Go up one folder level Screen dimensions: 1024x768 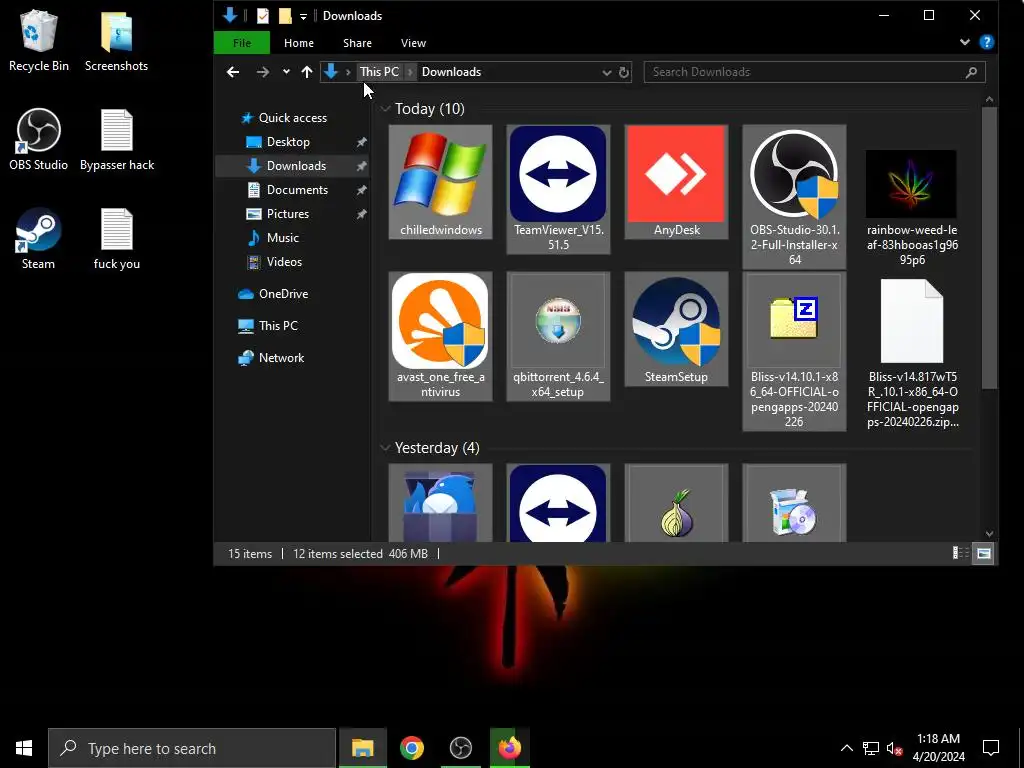pyautogui.click(x=307, y=72)
